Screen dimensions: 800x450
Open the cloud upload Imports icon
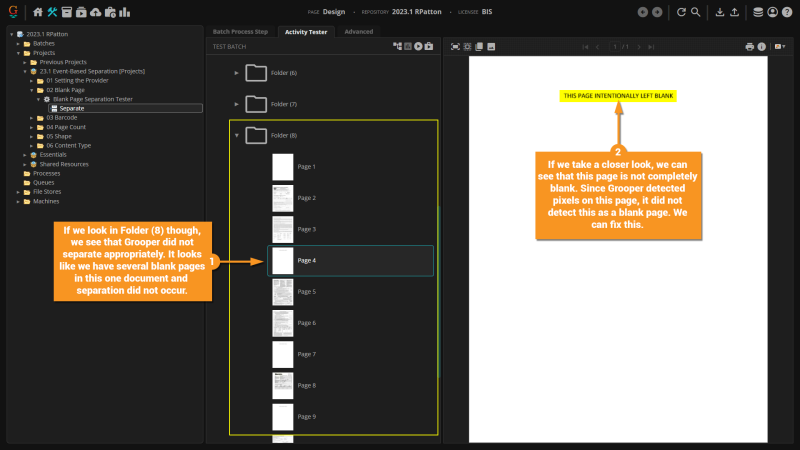point(95,12)
